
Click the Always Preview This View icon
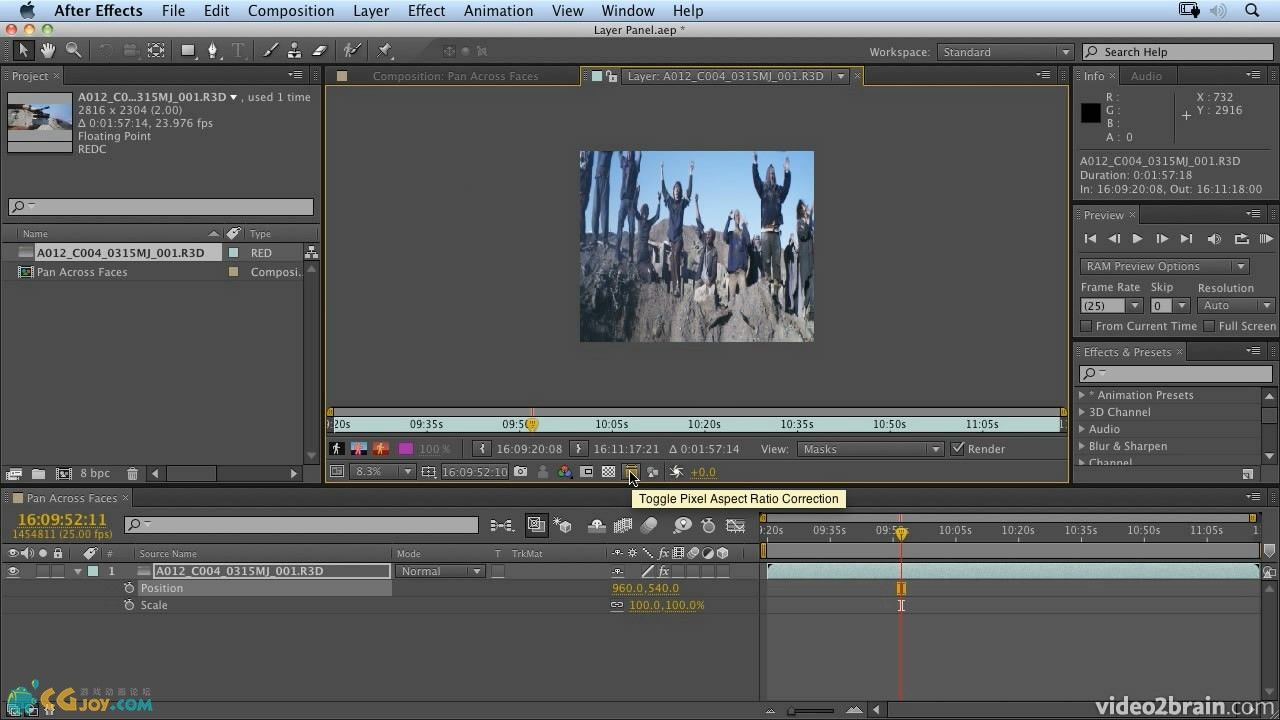pyautogui.click(x=337, y=472)
